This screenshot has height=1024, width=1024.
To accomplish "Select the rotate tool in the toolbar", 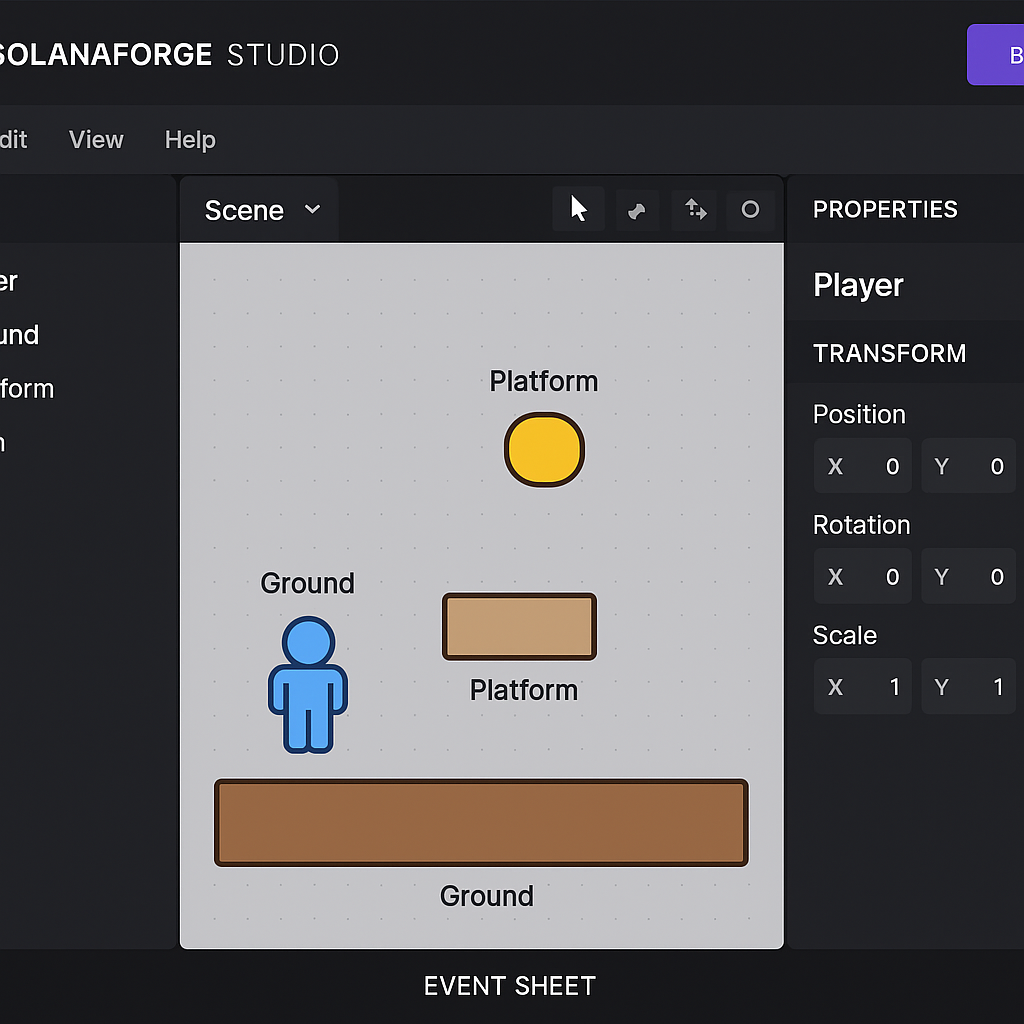I will (637, 209).
